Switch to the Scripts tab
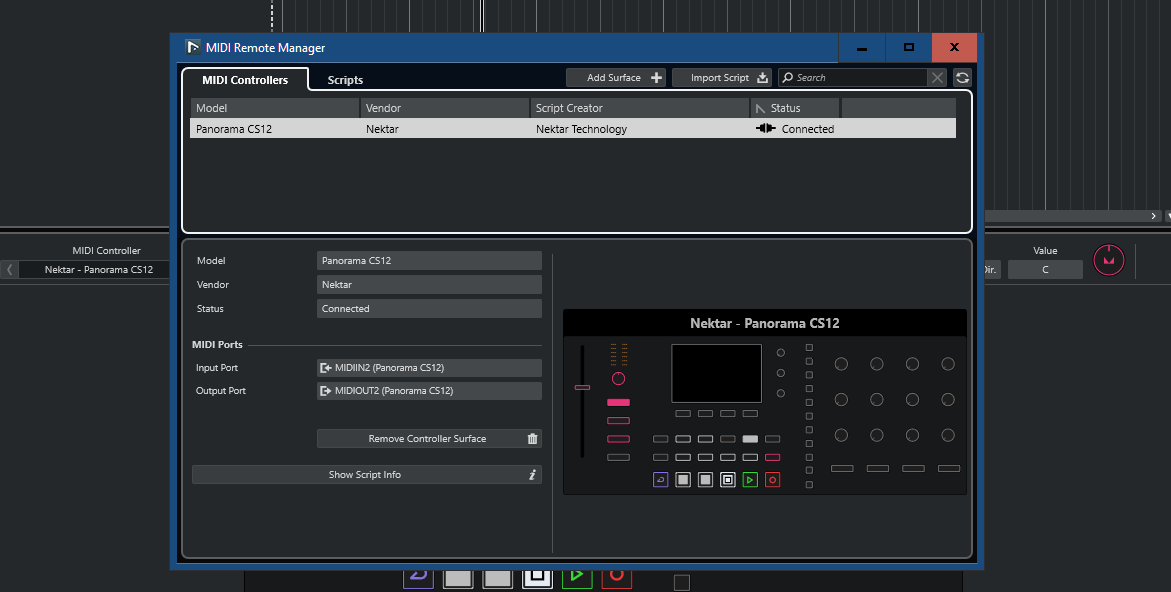Screen dimensions: 1171x592 (x=345, y=80)
